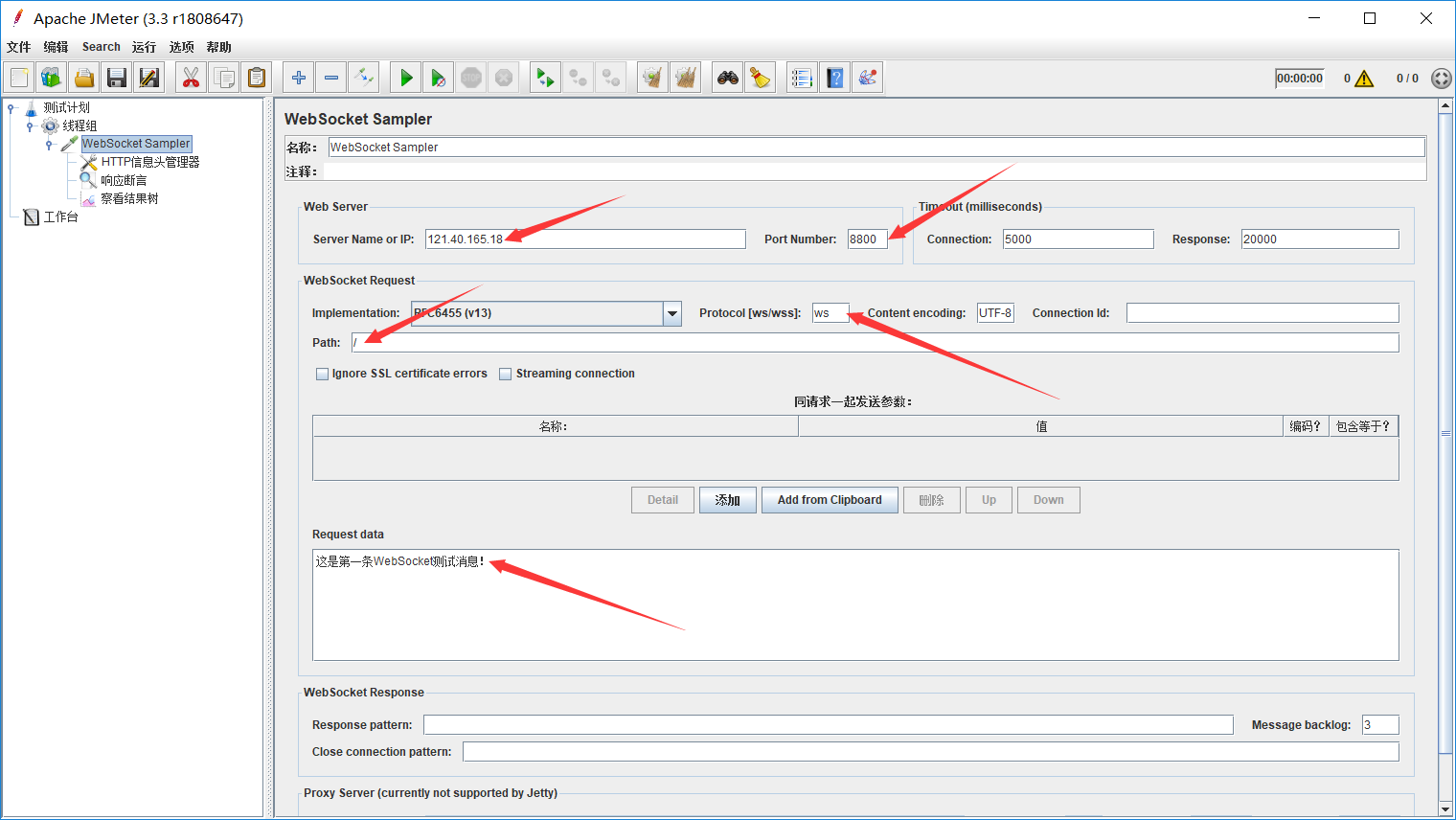Image resolution: width=1456 pixels, height=820 pixels.
Task: Click the Response timeout field
Action: coord(1320,239)
